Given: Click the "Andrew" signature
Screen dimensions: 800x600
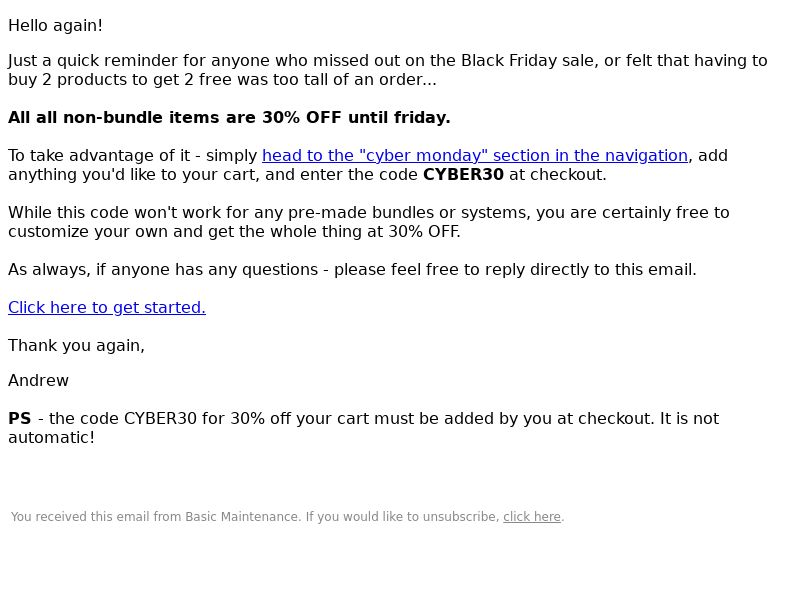Looking at the screenshot, I should (38, 380).
